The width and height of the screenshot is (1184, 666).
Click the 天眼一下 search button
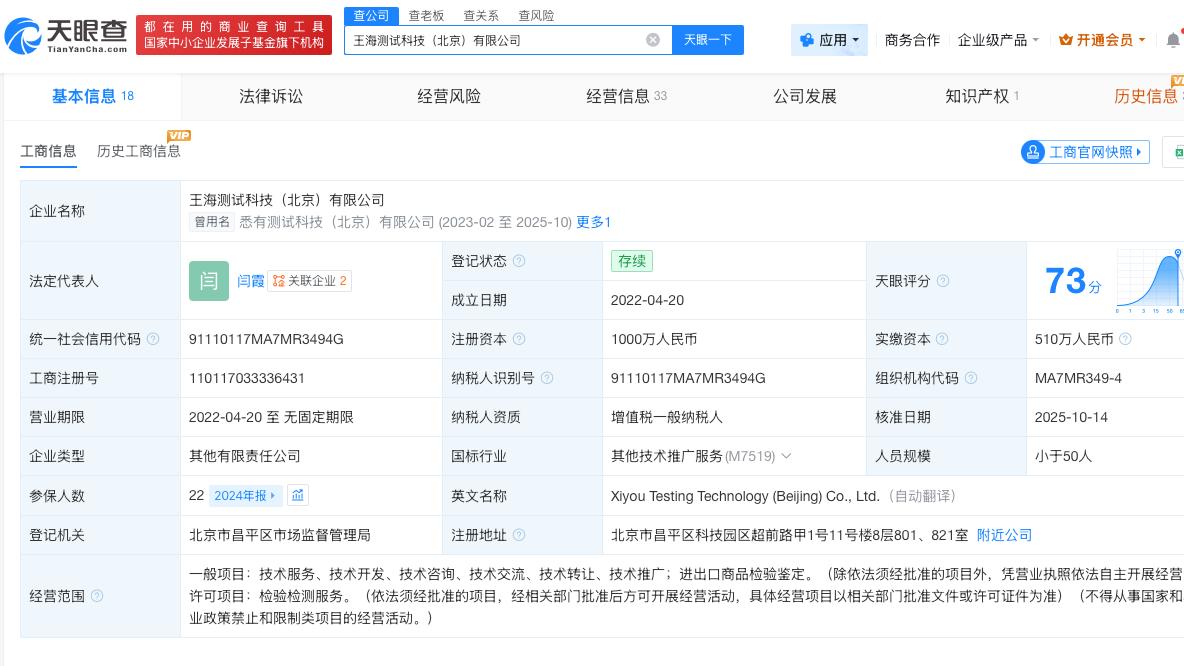pos(708,39)
